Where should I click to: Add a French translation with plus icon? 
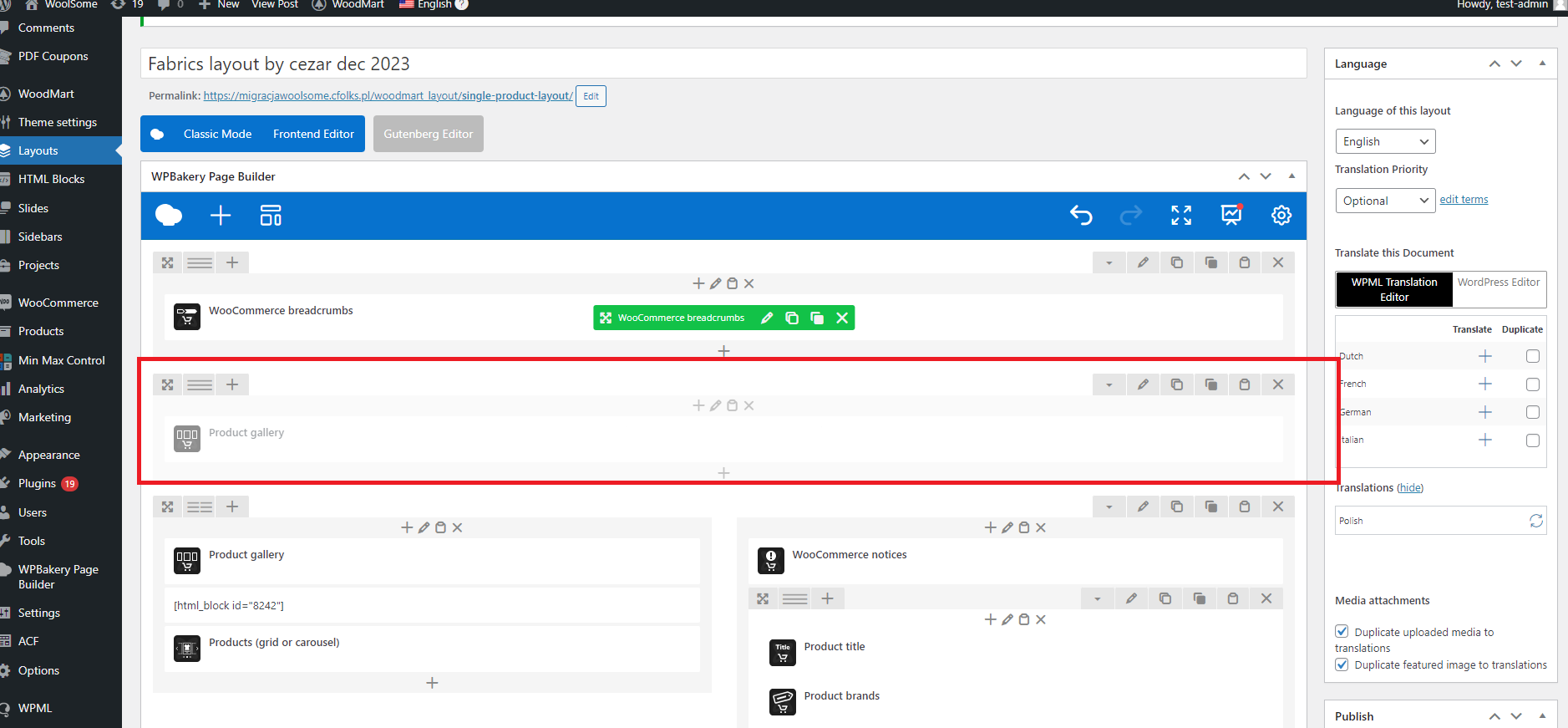(1485, 384)
